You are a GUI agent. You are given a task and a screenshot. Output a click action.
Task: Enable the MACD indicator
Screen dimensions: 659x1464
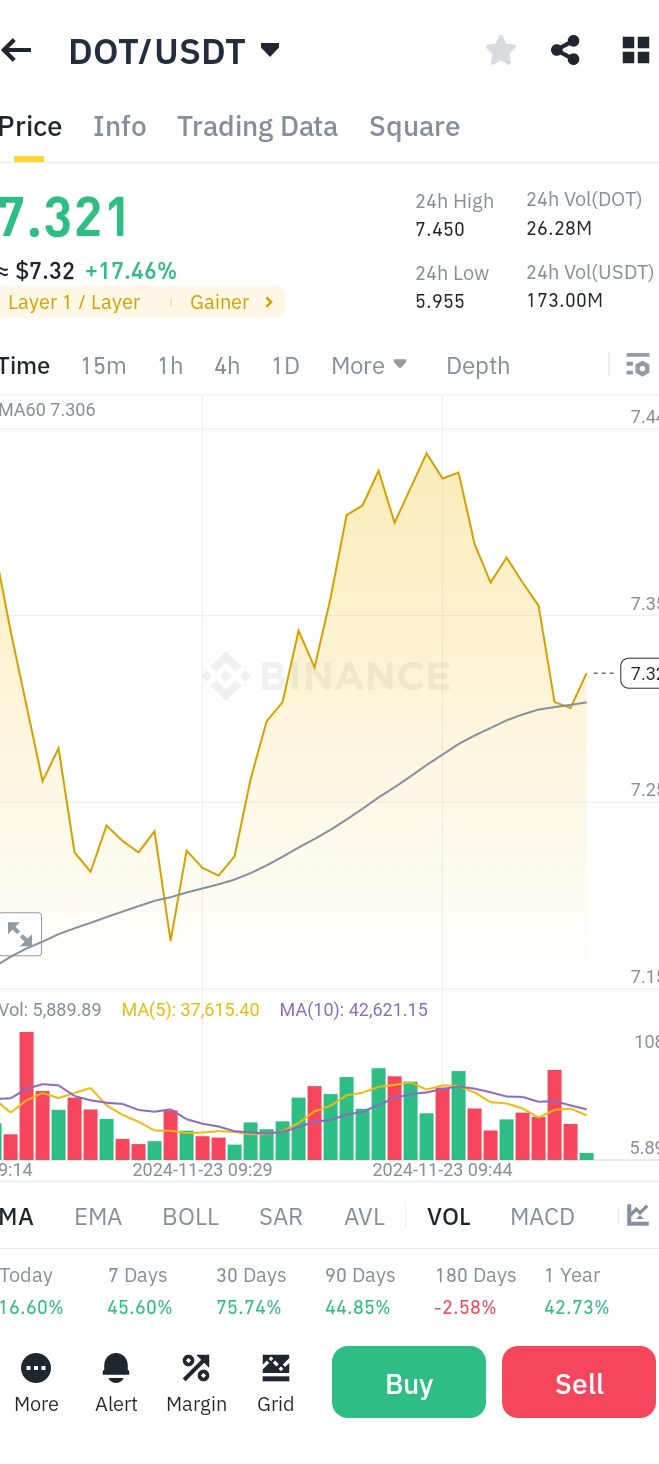(542, 1217)
